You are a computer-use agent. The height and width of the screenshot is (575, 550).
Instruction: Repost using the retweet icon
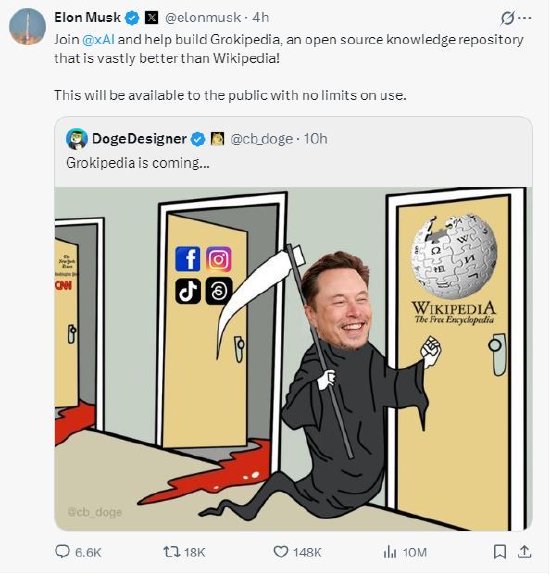pyautogui.click(x=171, y=552)
